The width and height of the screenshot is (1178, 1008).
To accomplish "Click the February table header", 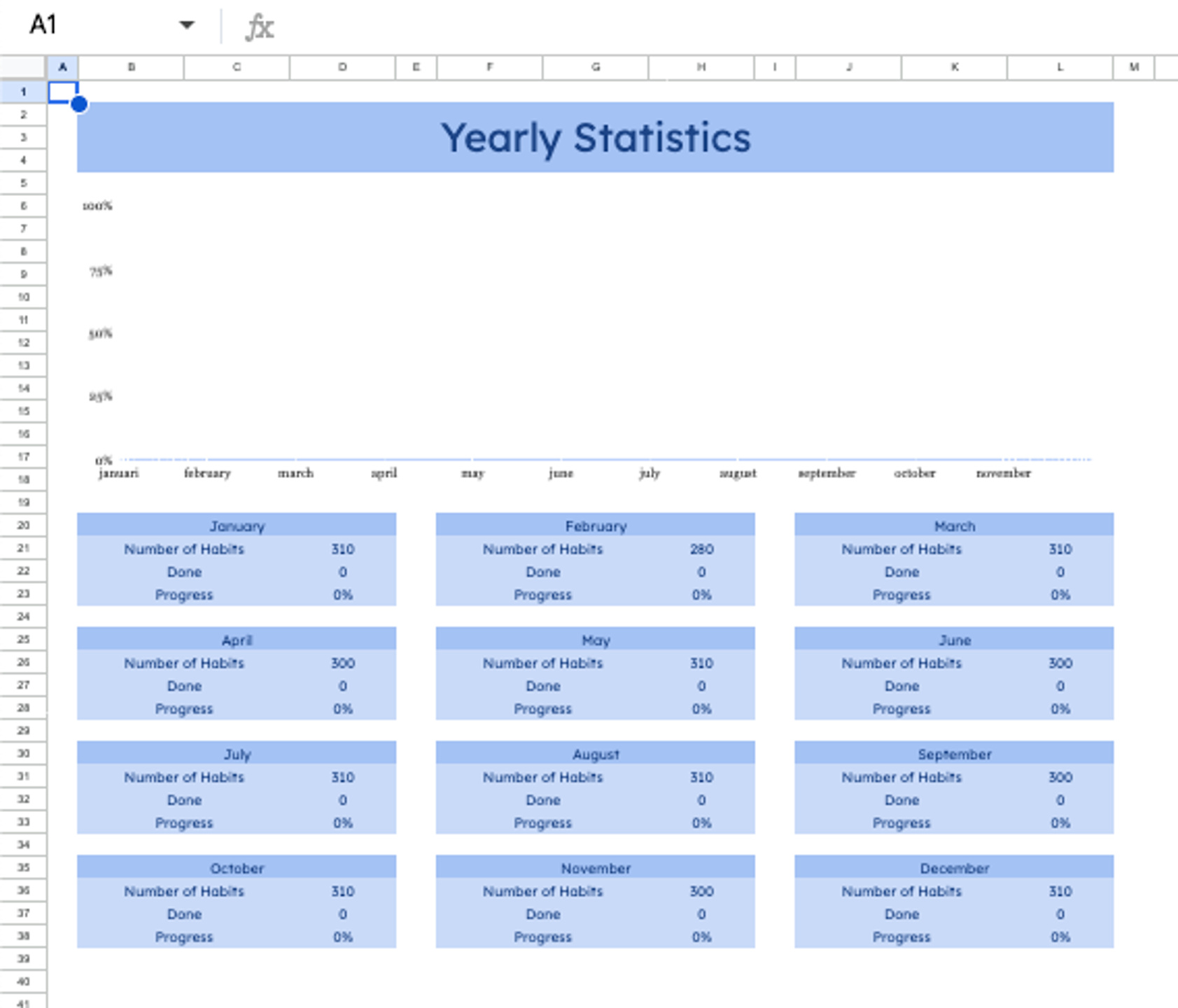I will click(596, 525).
